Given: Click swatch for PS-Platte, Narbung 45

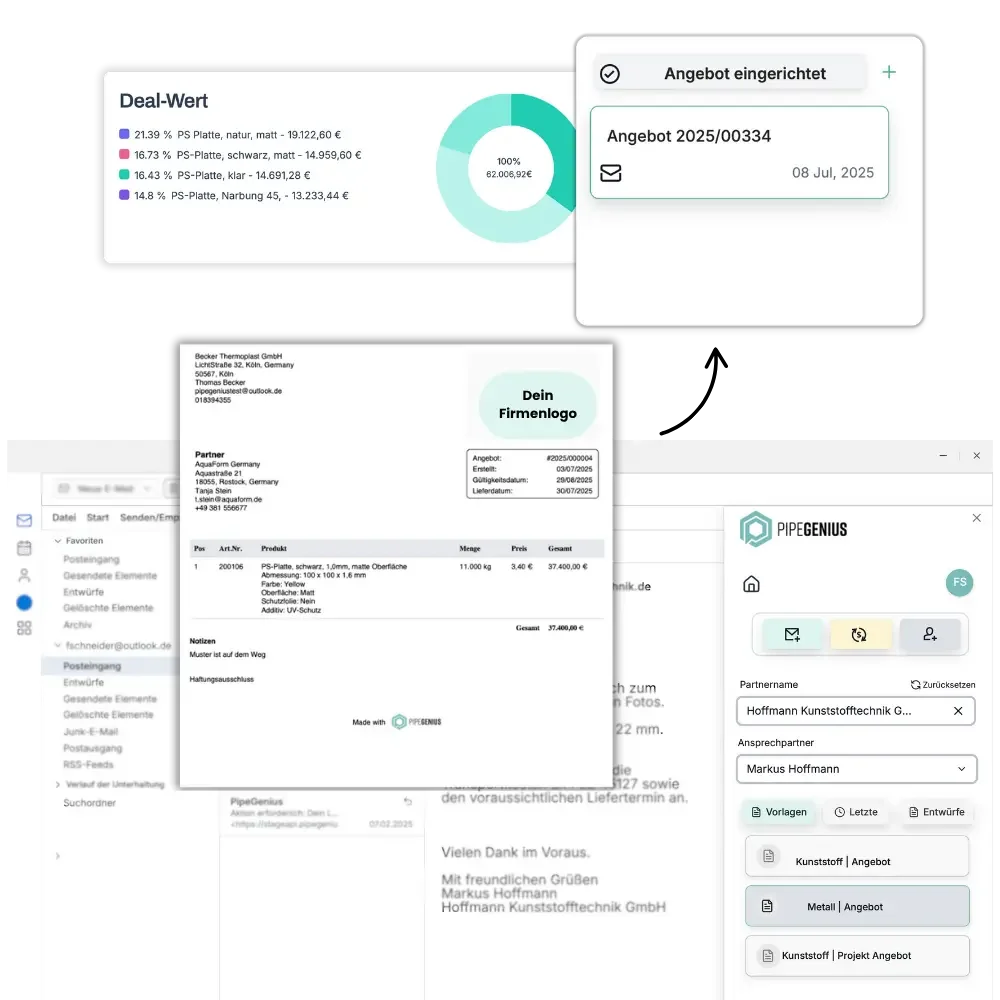Looking at the screenshot, I should coord(124,195).
